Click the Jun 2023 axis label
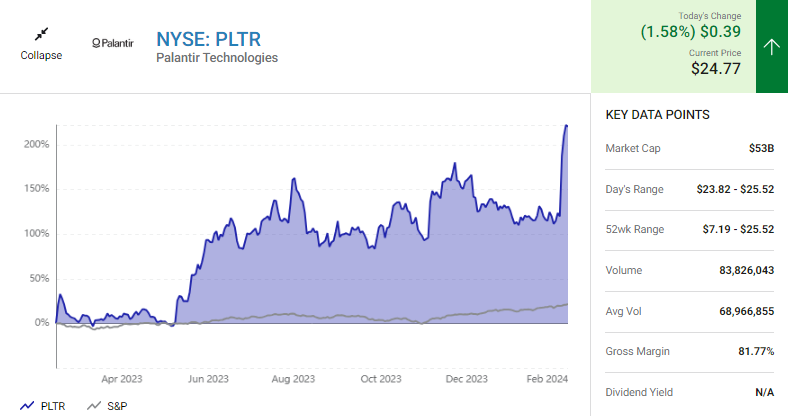This screenshot has height=416, width=789. [208, 379]
